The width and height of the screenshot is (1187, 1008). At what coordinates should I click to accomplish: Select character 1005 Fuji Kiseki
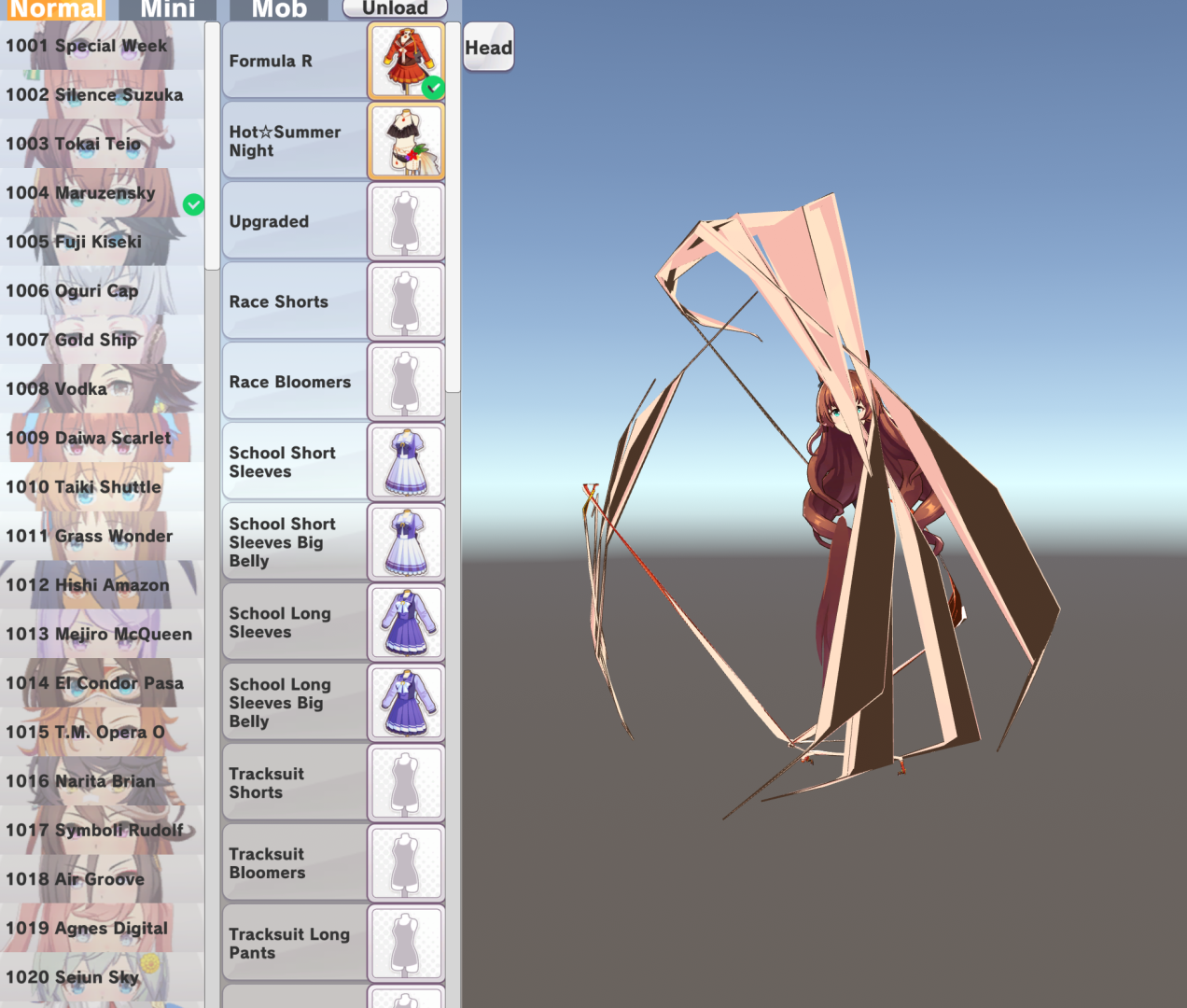102,242
